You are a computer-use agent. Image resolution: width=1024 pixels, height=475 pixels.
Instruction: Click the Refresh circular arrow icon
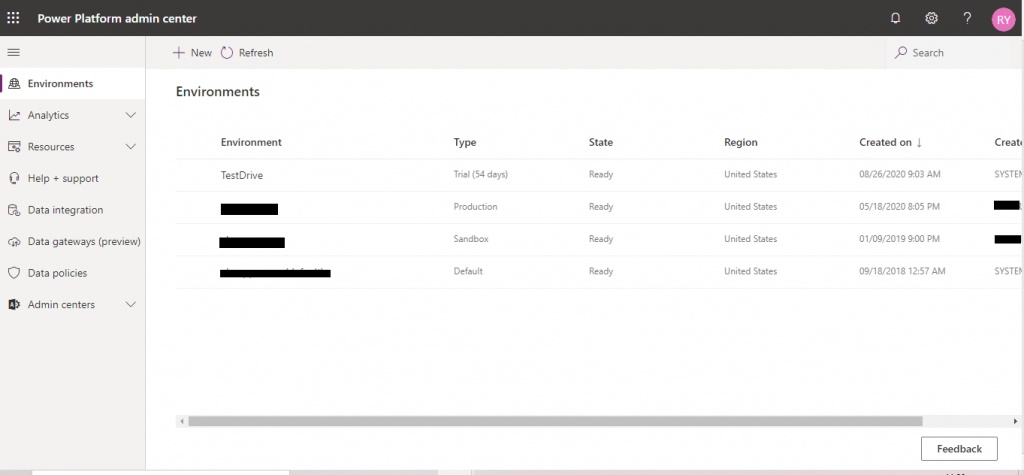[227, 53]
